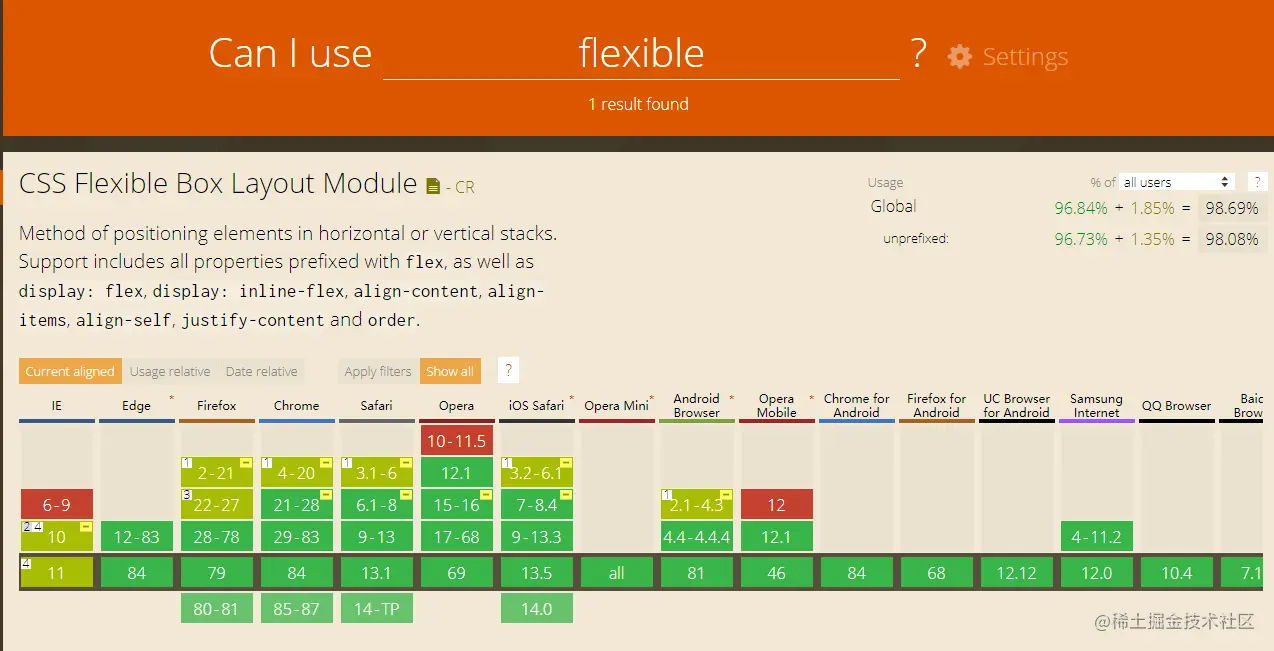Select Chrome 21-28 cell
Screen dimensions: 1274x651
(x=297, y=504)
